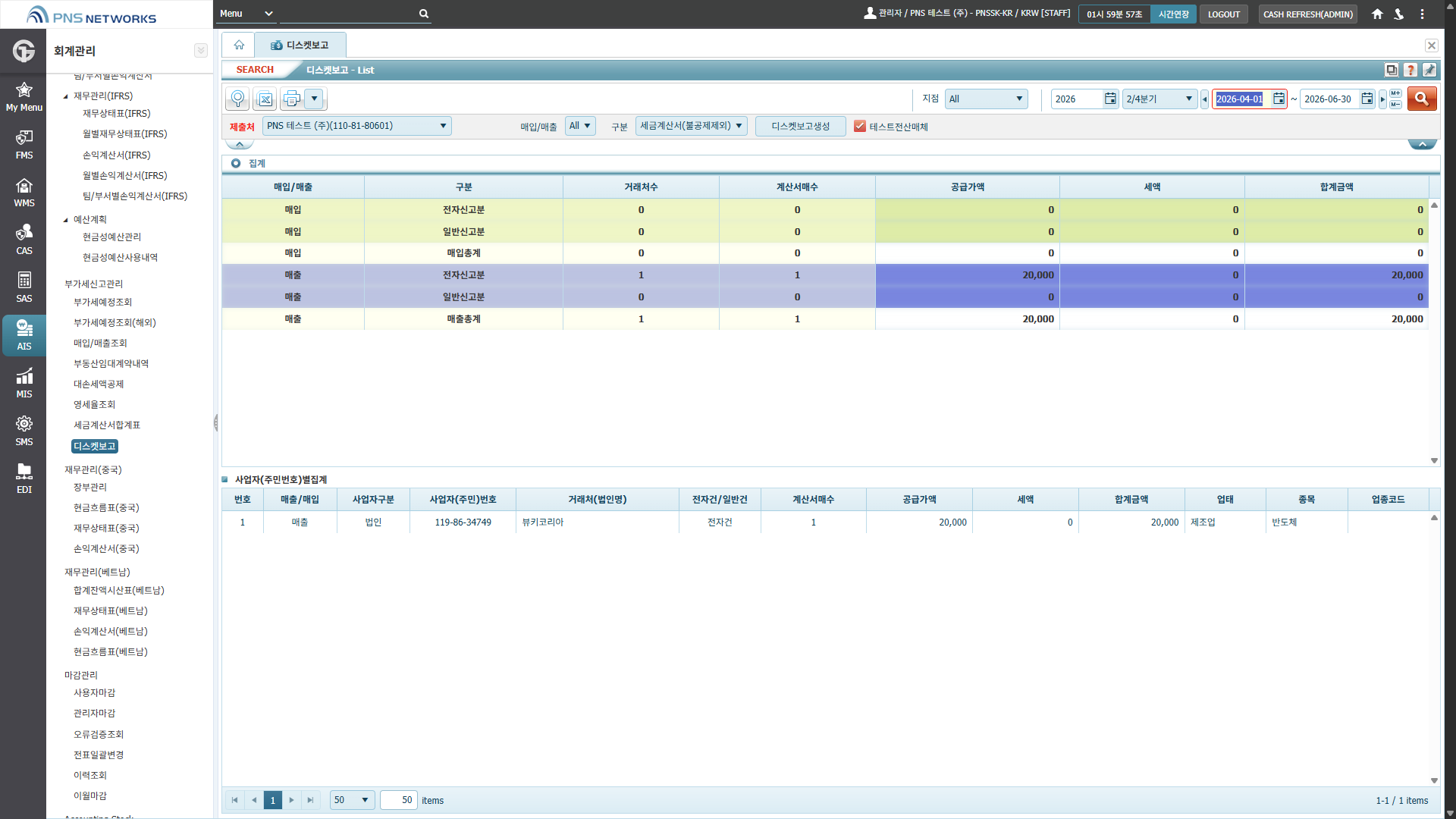Click the help question mark icon

(x=1410, y=70)
